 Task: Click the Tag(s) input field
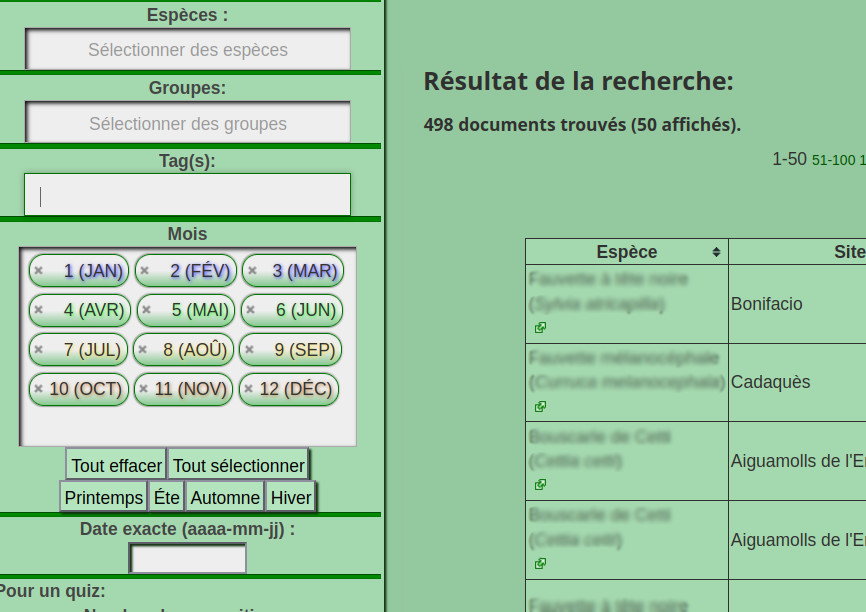pyautogui.click(x=188, y=195)
